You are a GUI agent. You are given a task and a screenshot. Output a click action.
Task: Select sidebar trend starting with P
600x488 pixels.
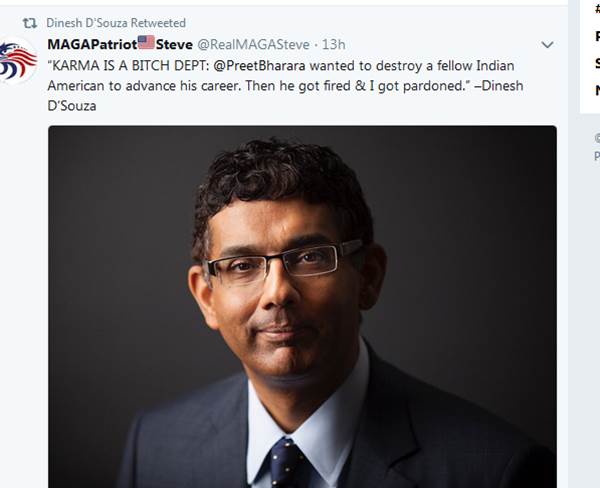(x=597, y=36)
